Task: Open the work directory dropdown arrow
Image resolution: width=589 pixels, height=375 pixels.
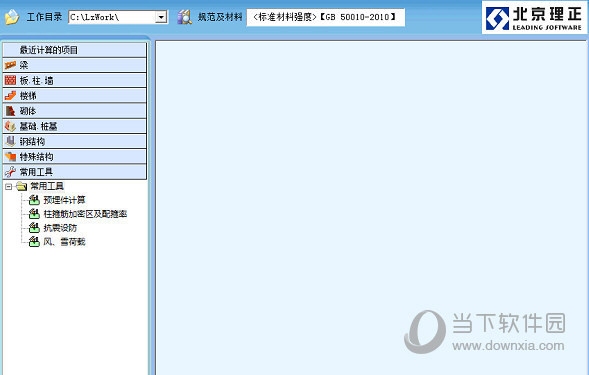Action: click(x=161, y=17)
